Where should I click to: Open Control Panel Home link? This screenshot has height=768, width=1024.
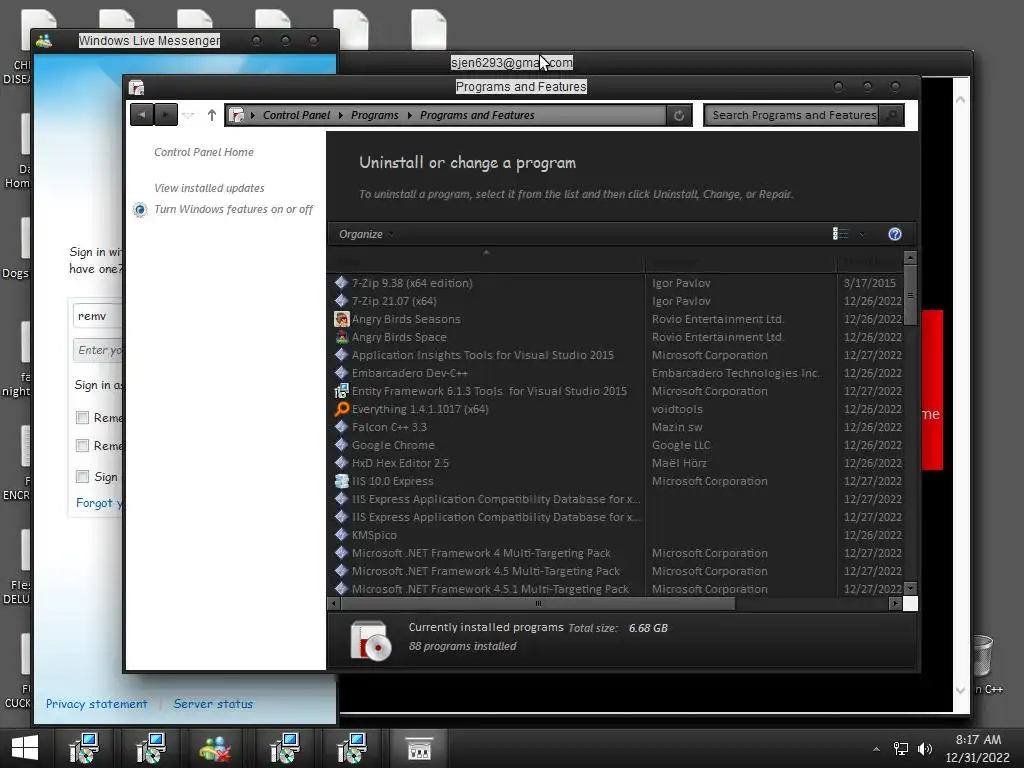click(204, 152)
